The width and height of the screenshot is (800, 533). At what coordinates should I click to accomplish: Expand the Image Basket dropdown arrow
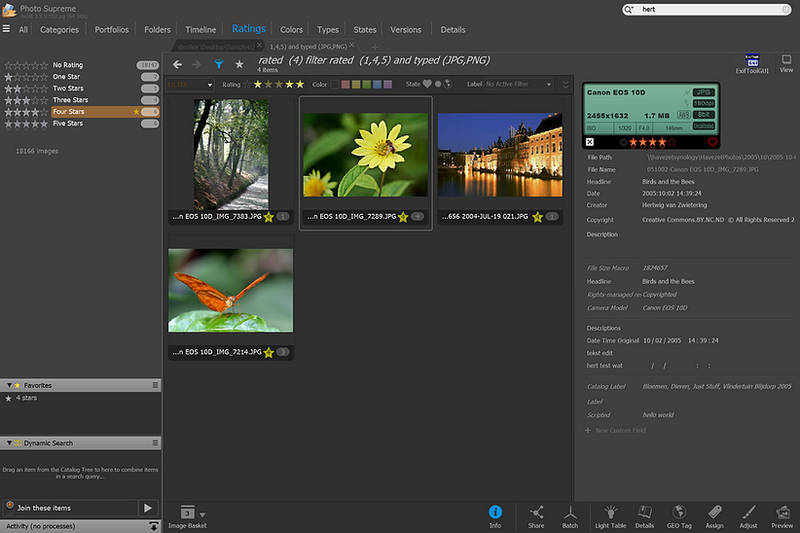(x=203, y=514)
